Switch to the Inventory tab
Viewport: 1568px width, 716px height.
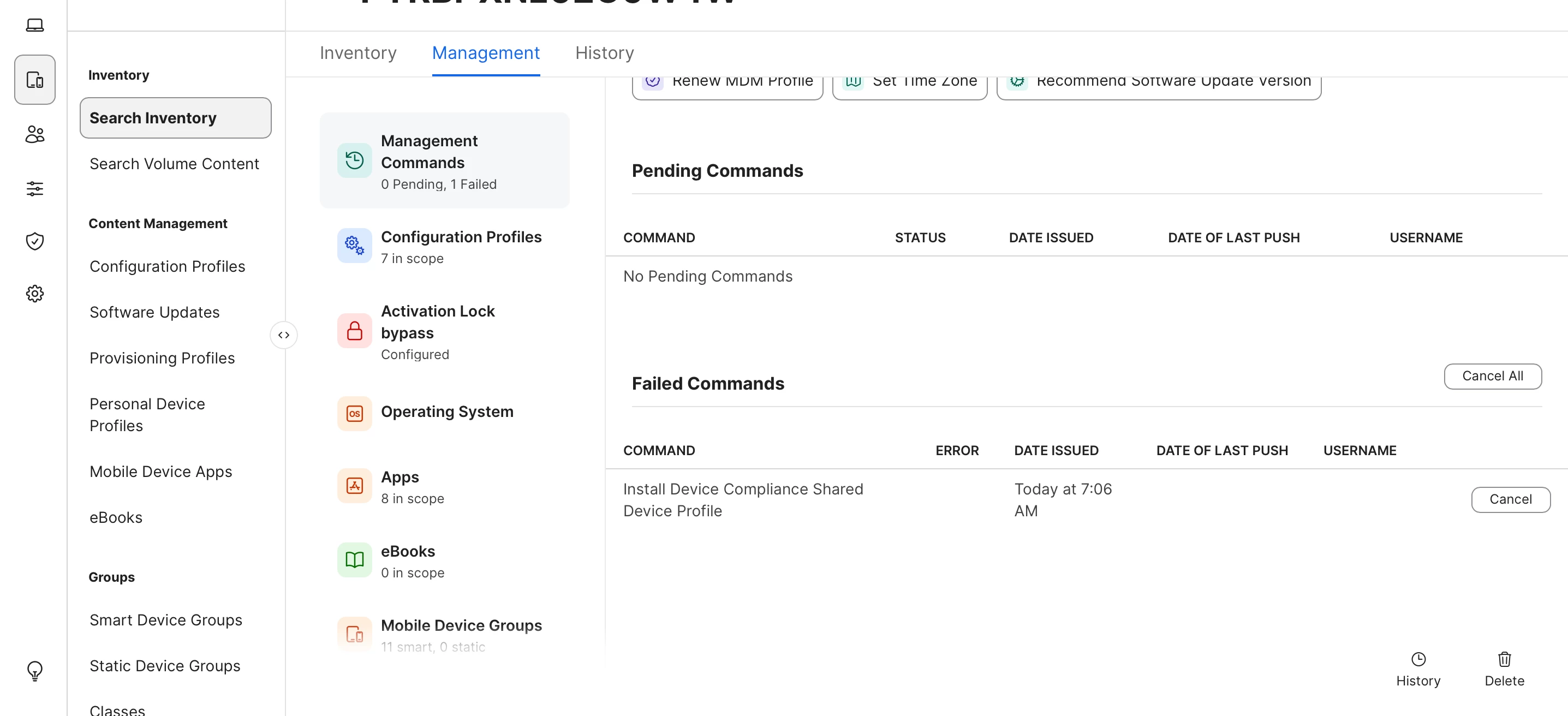[358, 53]
